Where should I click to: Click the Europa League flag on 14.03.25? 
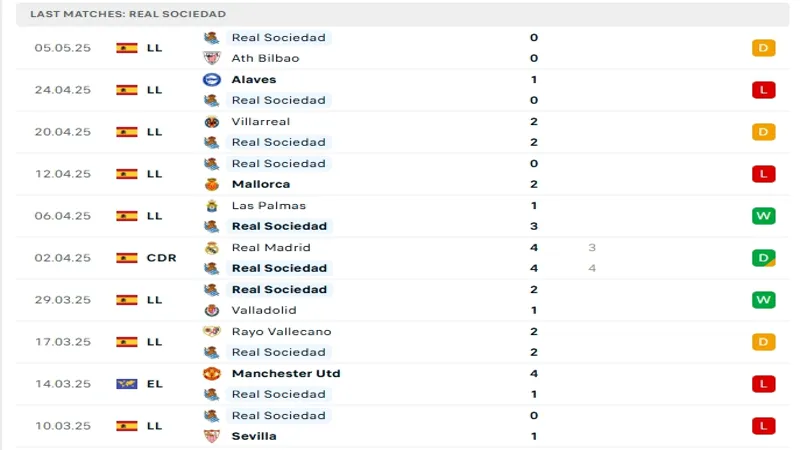[x=126, y=383]
